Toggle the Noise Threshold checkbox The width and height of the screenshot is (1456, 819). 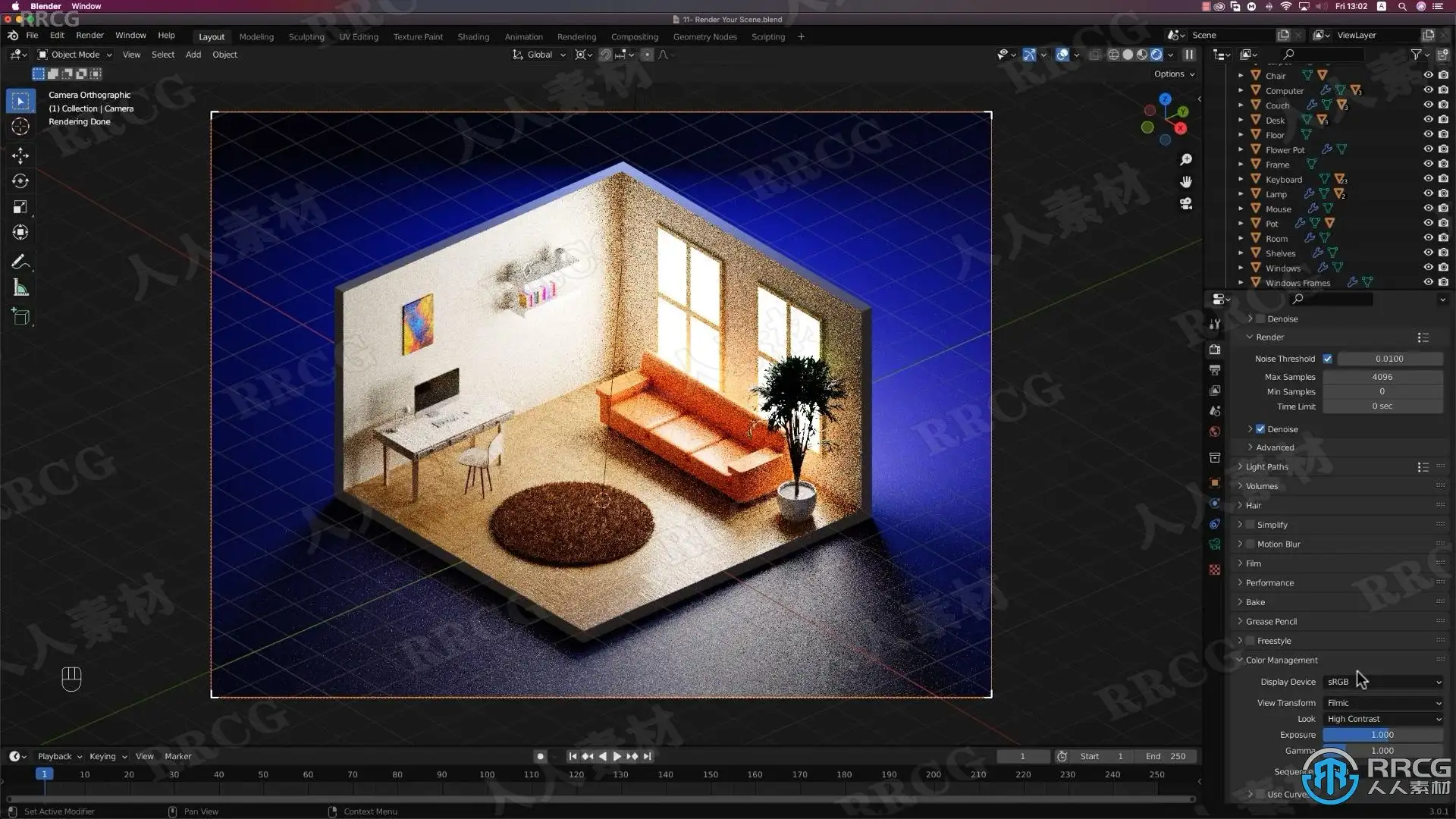pos(1328,359)
